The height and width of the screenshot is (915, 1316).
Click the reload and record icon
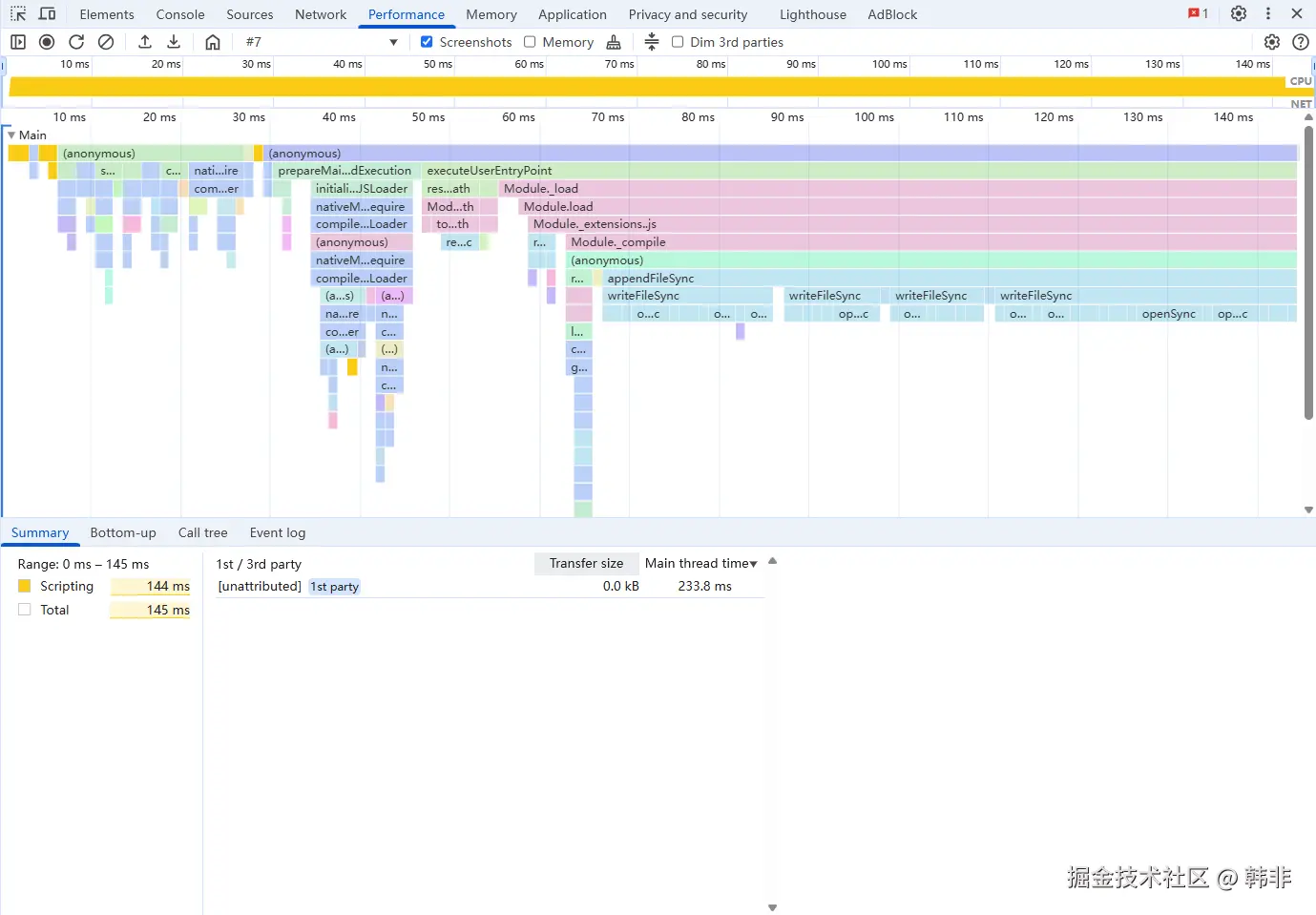(x=76, y=42)
